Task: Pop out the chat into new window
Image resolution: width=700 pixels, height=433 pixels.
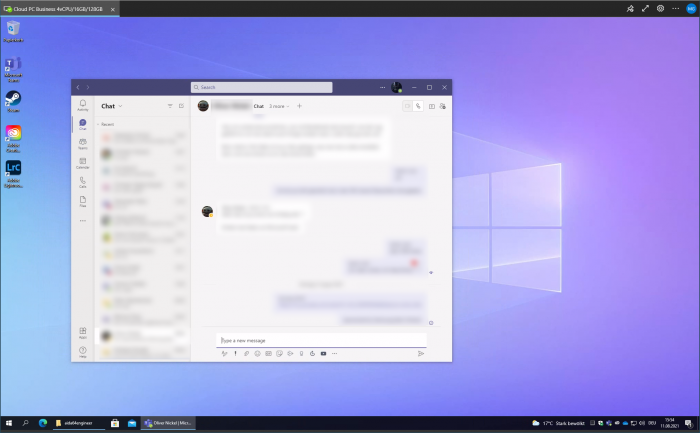Action: (432, 106)
